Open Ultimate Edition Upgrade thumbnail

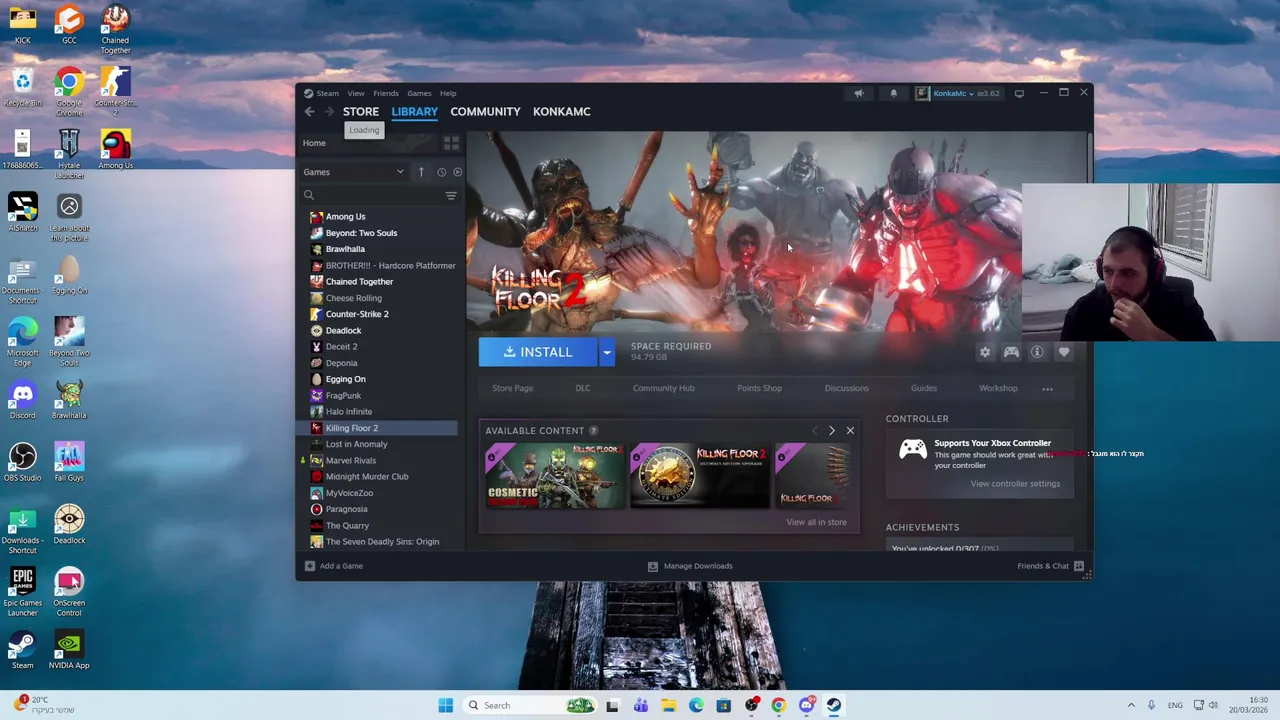(x=700, y=476)
